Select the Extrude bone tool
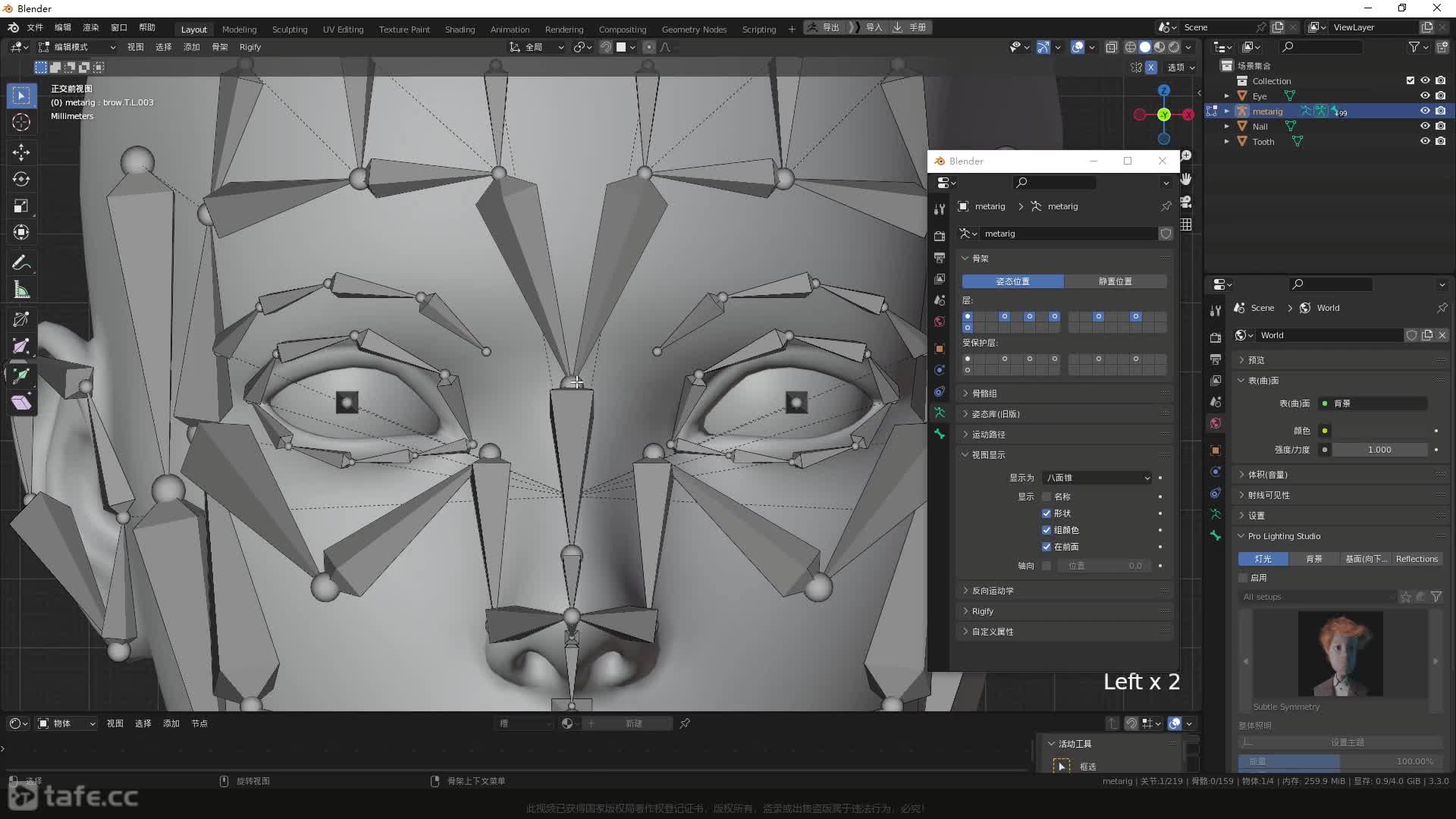This screenshot has height=819, width=1456. [21, 375]
